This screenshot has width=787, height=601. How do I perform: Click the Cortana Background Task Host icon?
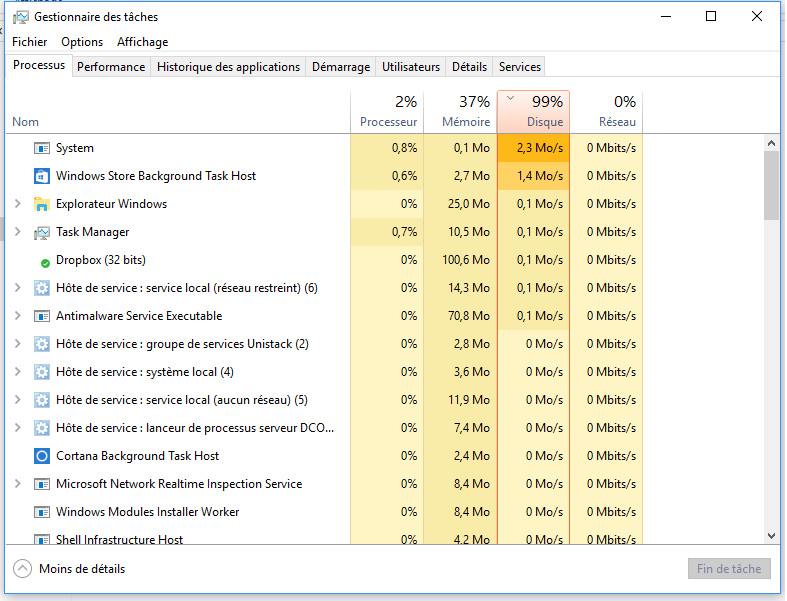tap(42, 456)
